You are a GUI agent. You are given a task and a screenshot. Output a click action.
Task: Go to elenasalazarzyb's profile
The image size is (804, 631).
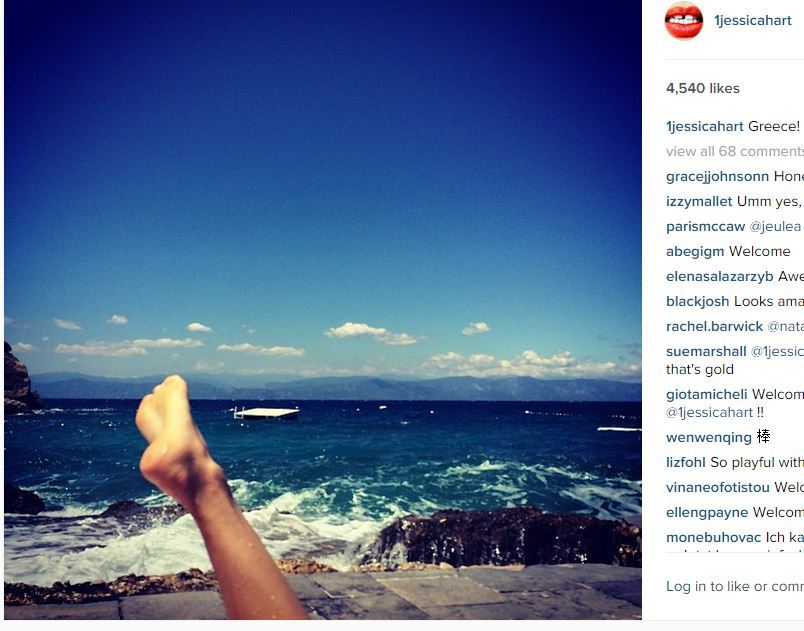point(719,276)
